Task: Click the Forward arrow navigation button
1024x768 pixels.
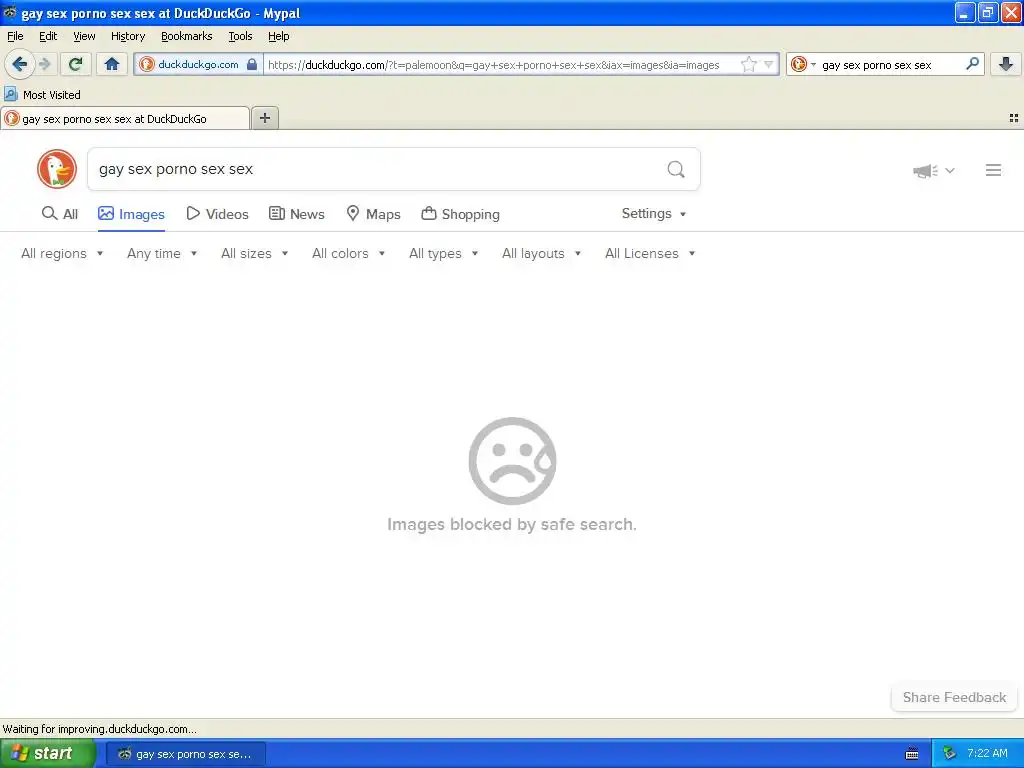Action: coord(44,64)
